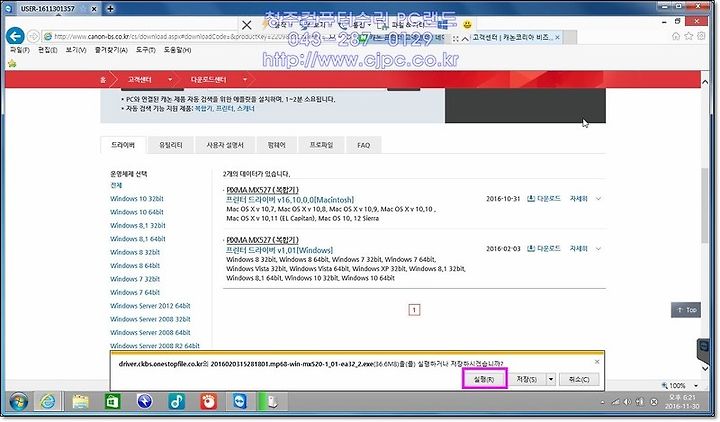Close the 고객센터 | 캐논코리아 browser tab
Viewport: 720px width, 422px height.
[557, 37]
